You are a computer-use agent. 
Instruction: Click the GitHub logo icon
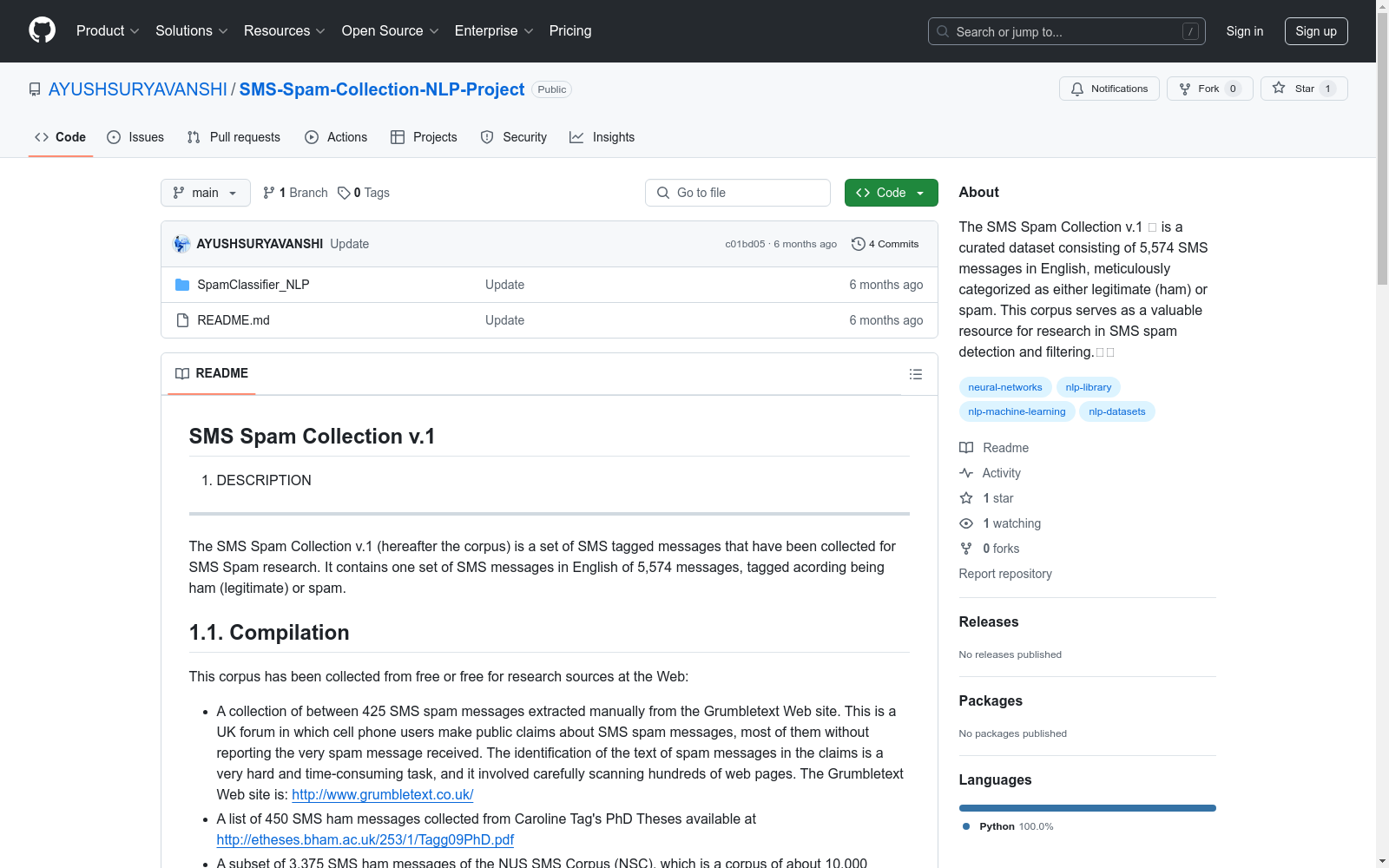pos(42,30)
